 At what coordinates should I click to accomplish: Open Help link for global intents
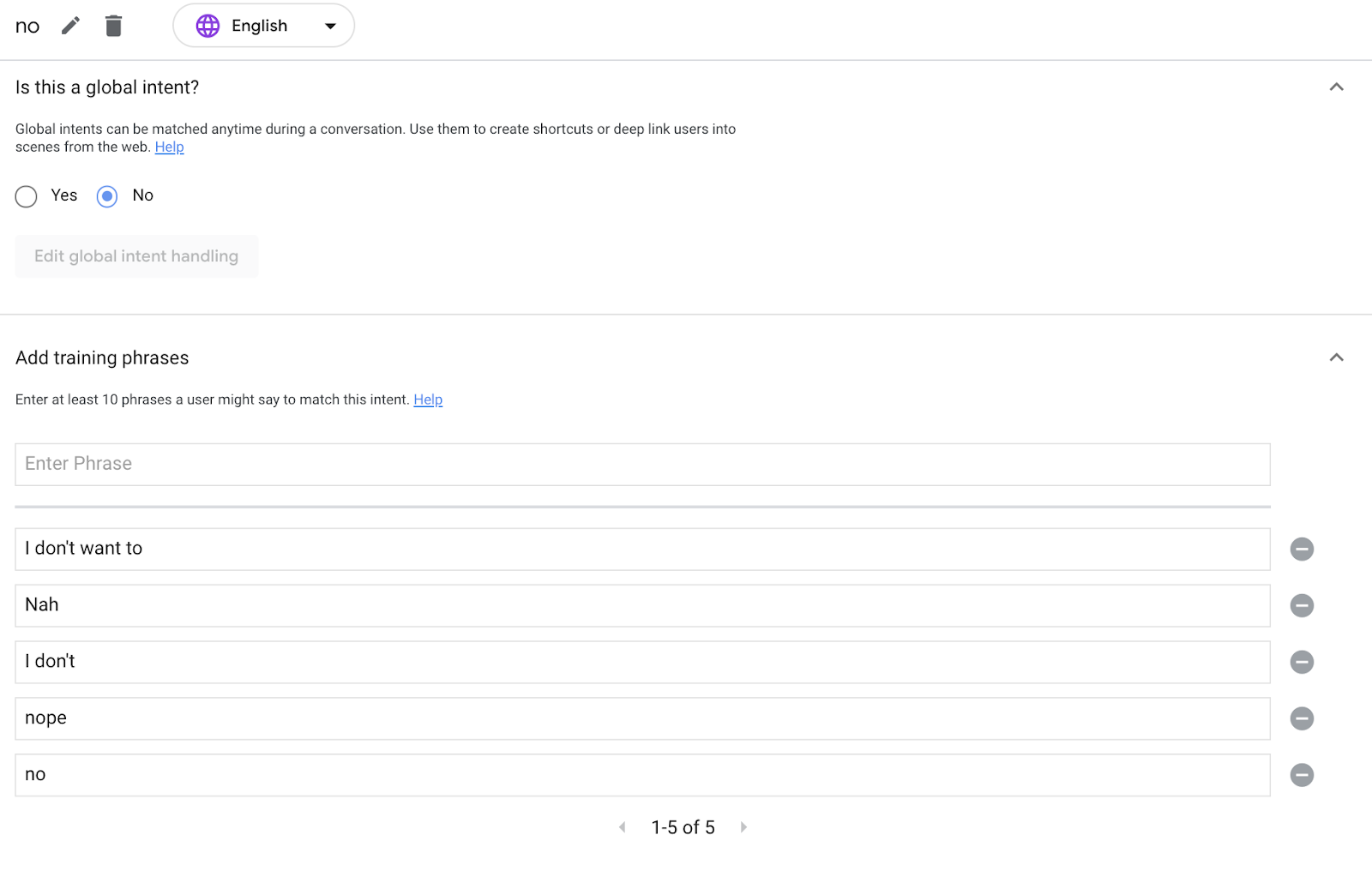click(x=169, y=147)
